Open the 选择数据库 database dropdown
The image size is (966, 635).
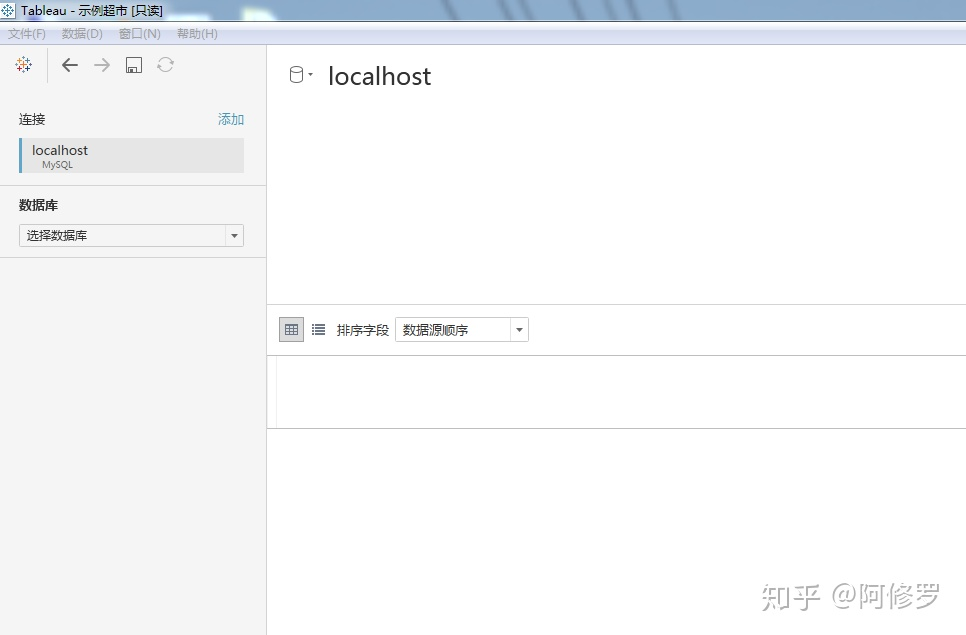[x=130, y=235]
